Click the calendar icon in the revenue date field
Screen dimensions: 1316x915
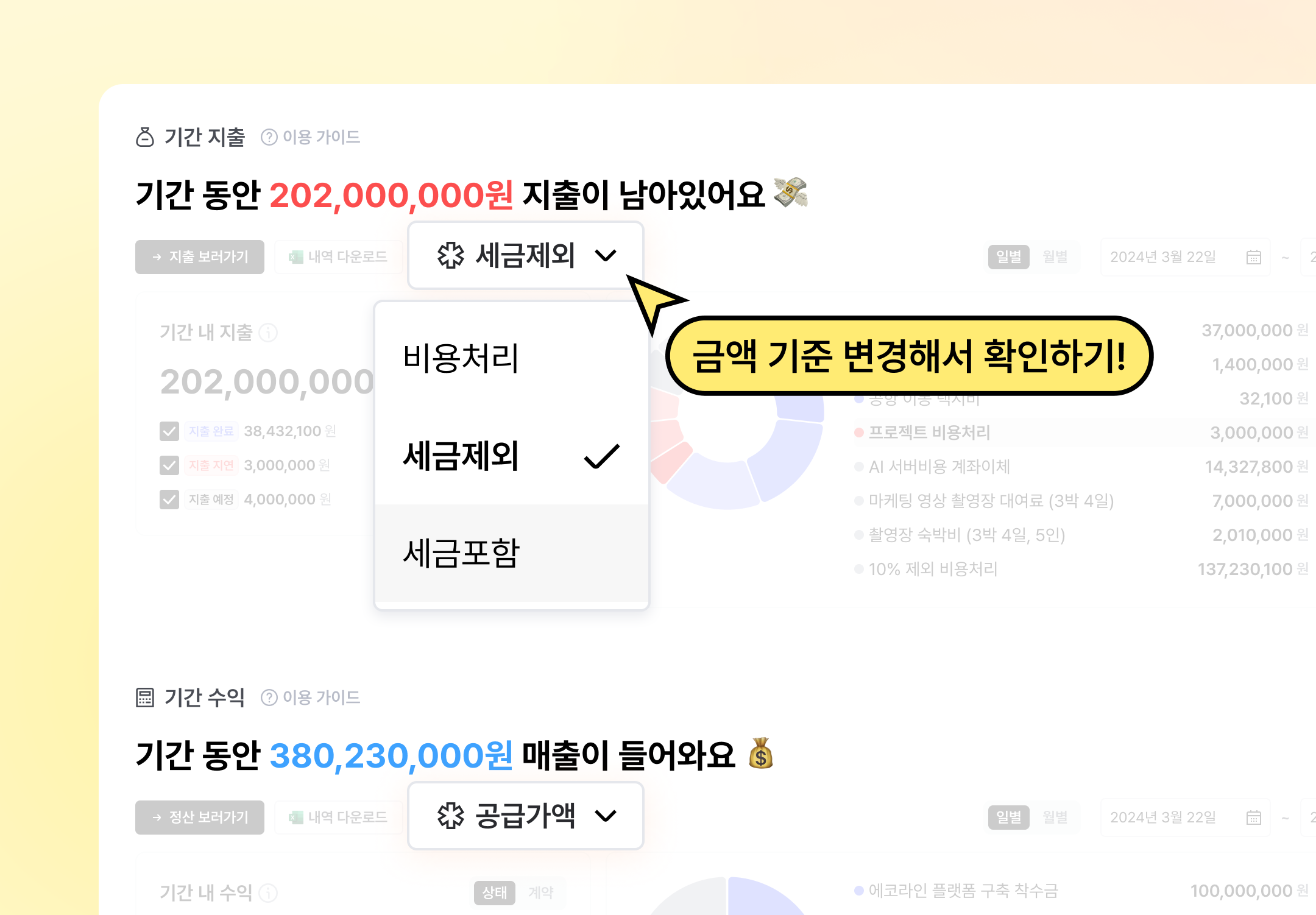click(x=1253, y=818)
